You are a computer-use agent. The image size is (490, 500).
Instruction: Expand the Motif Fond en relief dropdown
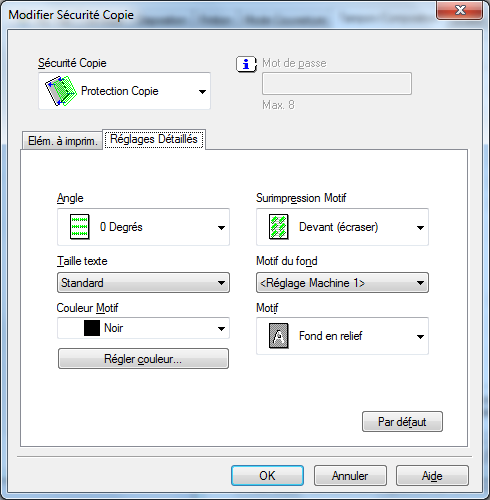point(420,336)
